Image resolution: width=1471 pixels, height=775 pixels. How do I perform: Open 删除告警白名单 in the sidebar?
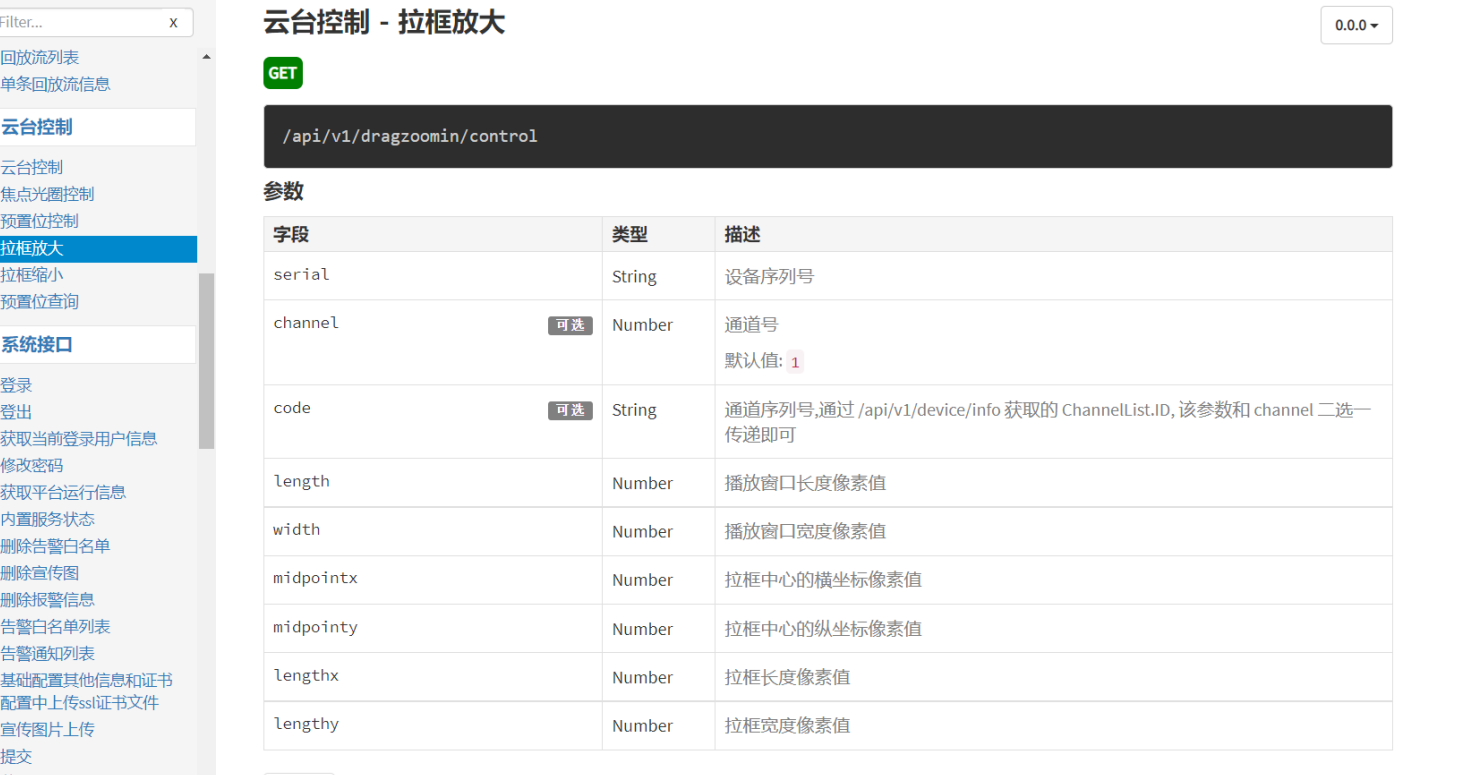click(x=55, y=547)
